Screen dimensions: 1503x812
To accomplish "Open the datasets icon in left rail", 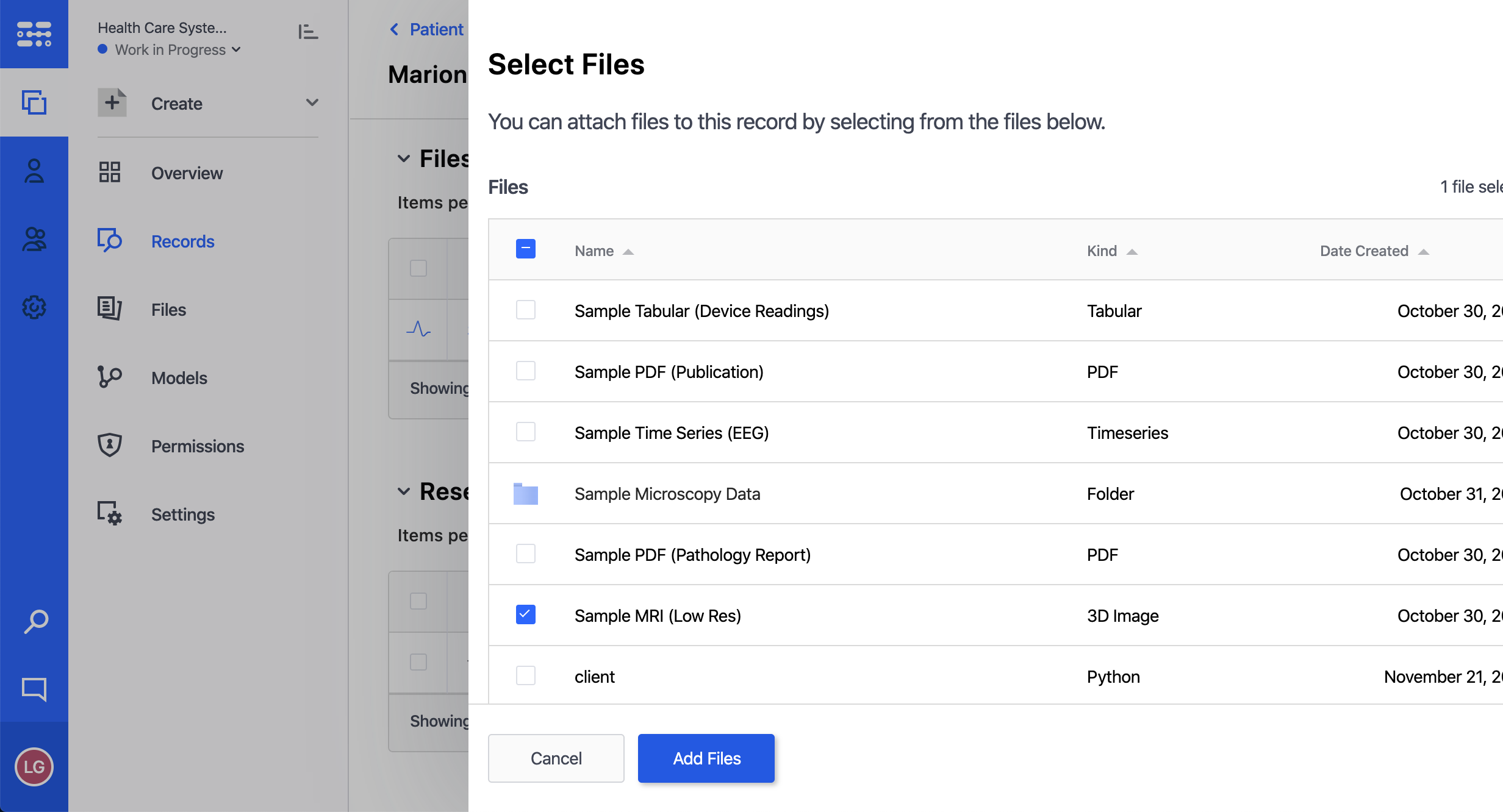I will pos(34,102).
